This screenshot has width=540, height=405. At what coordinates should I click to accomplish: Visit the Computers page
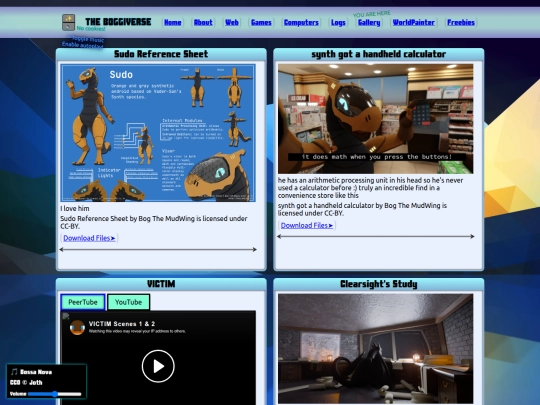coord(301,22)
